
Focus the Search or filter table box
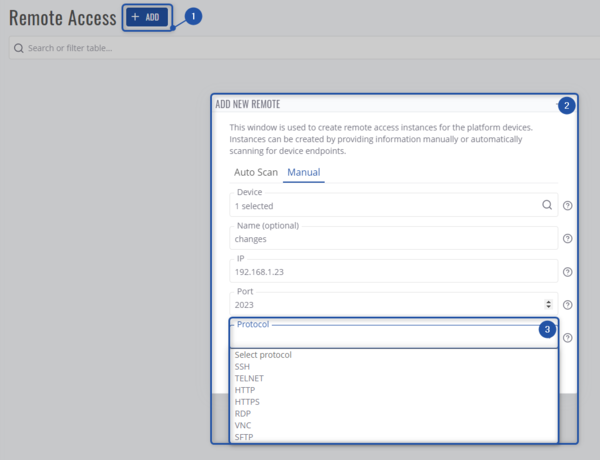pos(300,48)
